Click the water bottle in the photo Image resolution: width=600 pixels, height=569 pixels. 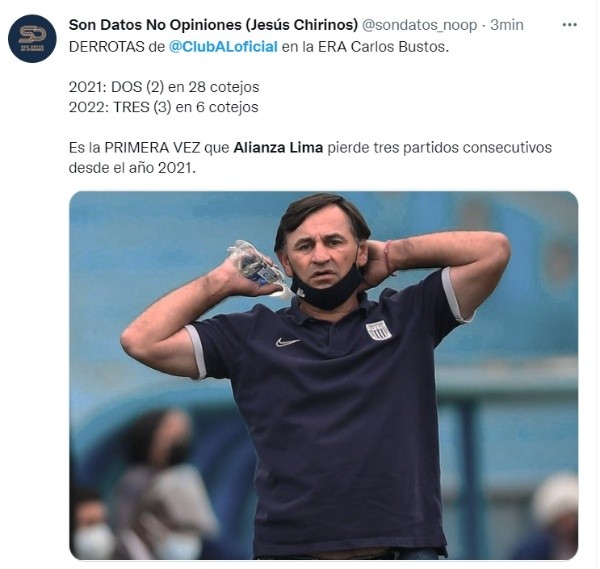coord(261,268)
